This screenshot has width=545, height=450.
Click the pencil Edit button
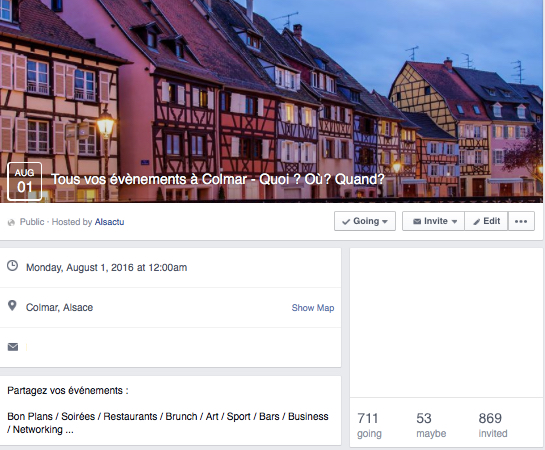486,221
